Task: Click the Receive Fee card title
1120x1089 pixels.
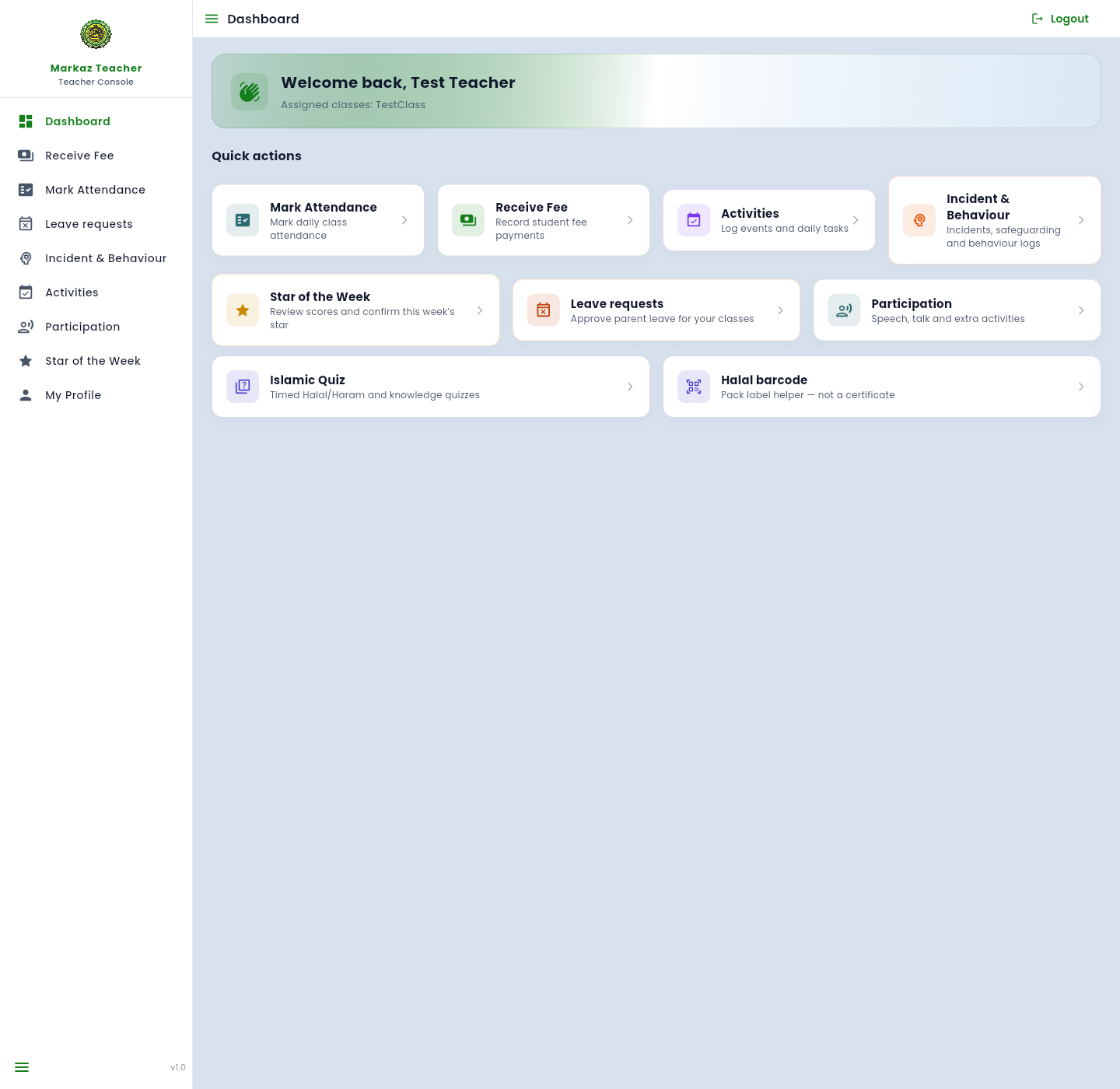Action: click(x=531, y=207)
